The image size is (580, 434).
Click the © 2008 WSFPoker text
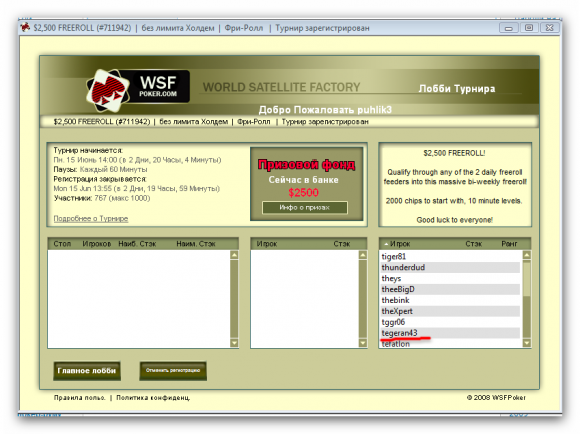click(496, 398)
